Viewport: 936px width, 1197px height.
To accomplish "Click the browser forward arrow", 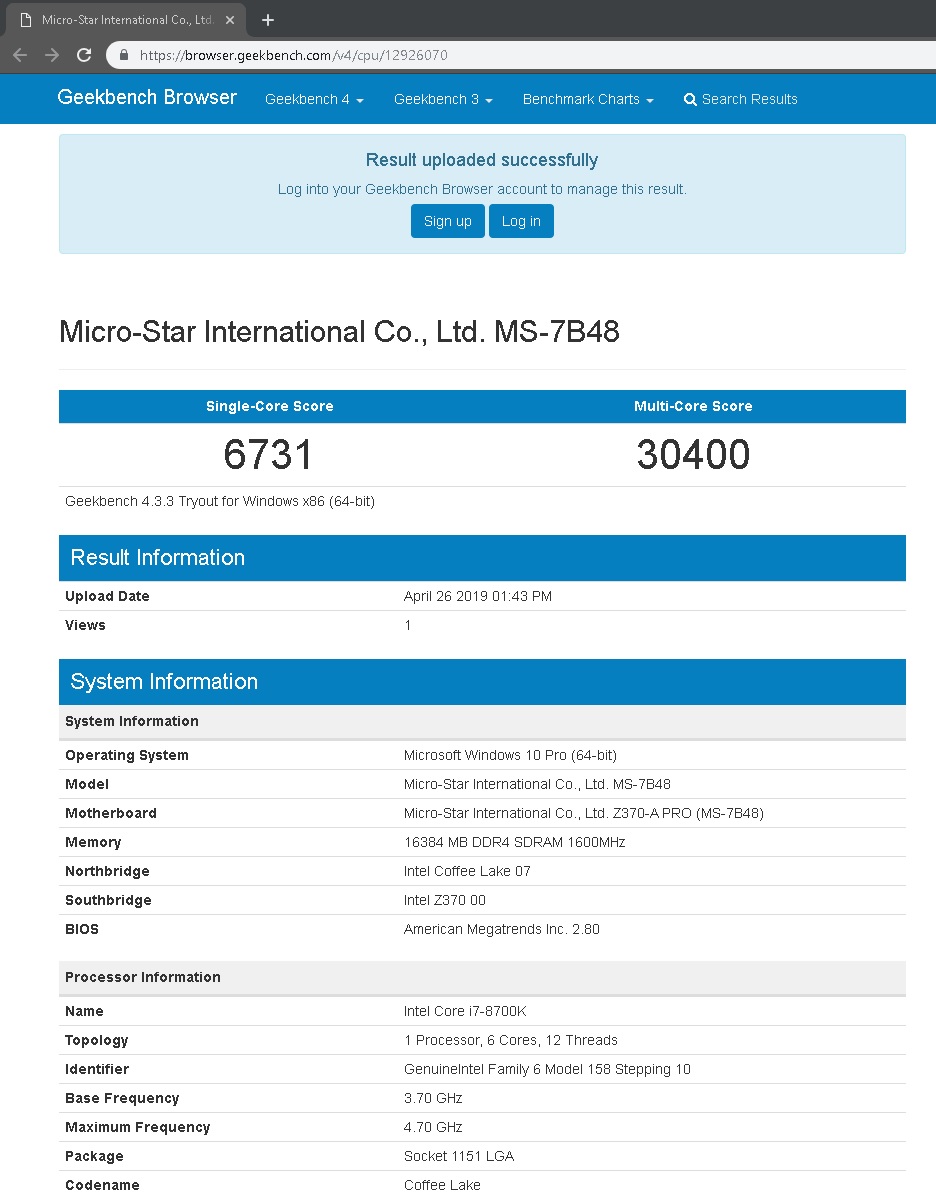I will (52, 55).
